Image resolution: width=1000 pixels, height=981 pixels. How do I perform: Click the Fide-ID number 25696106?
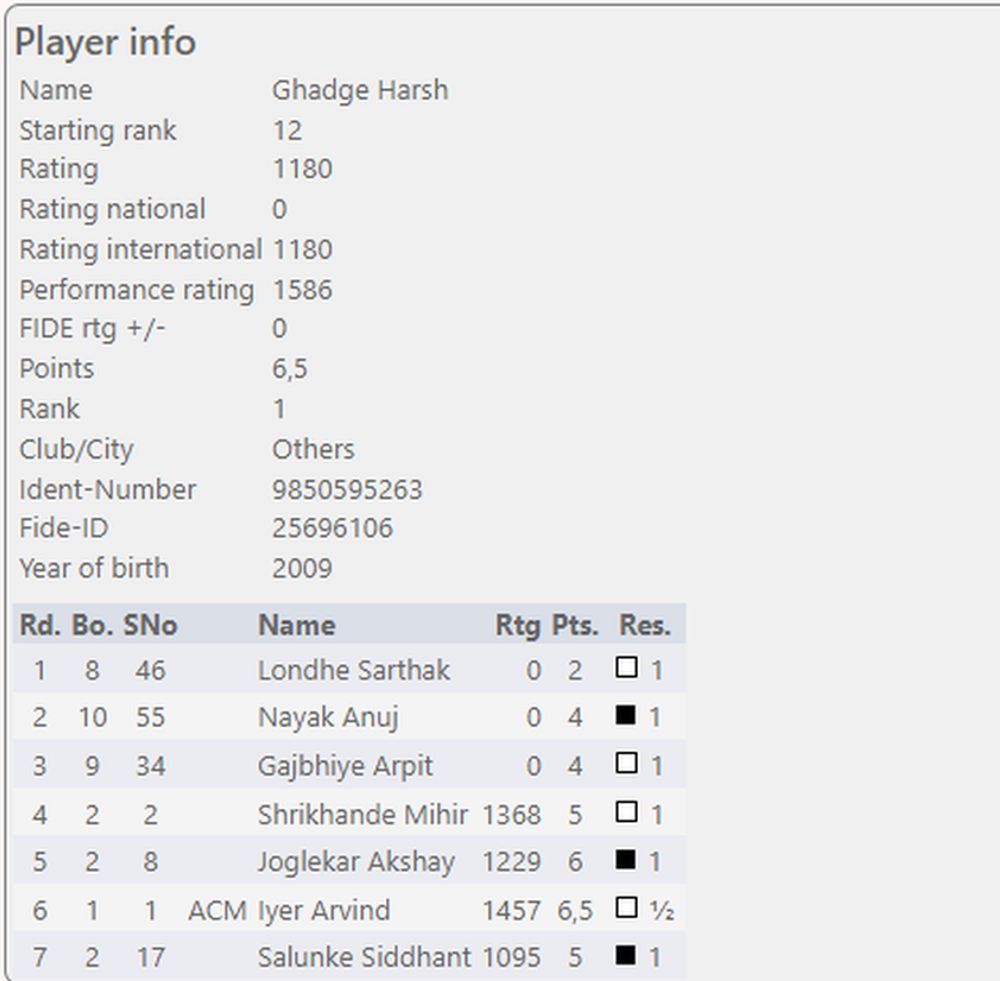coord(332,528)
